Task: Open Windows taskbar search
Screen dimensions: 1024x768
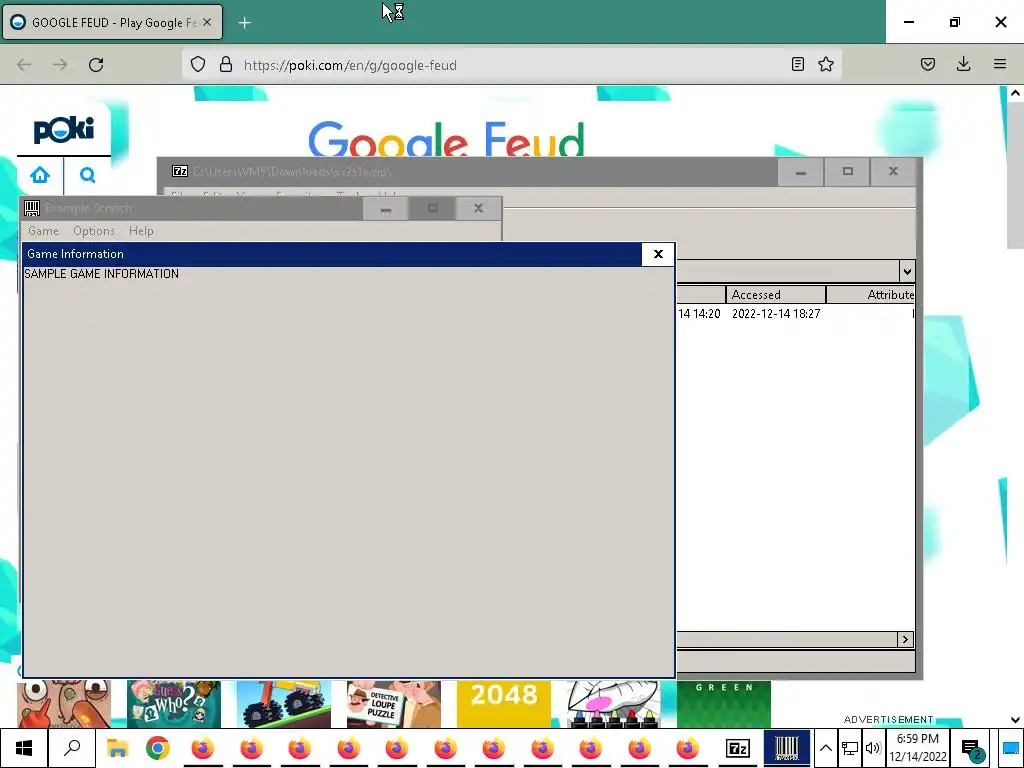Action: click(72, 748)
